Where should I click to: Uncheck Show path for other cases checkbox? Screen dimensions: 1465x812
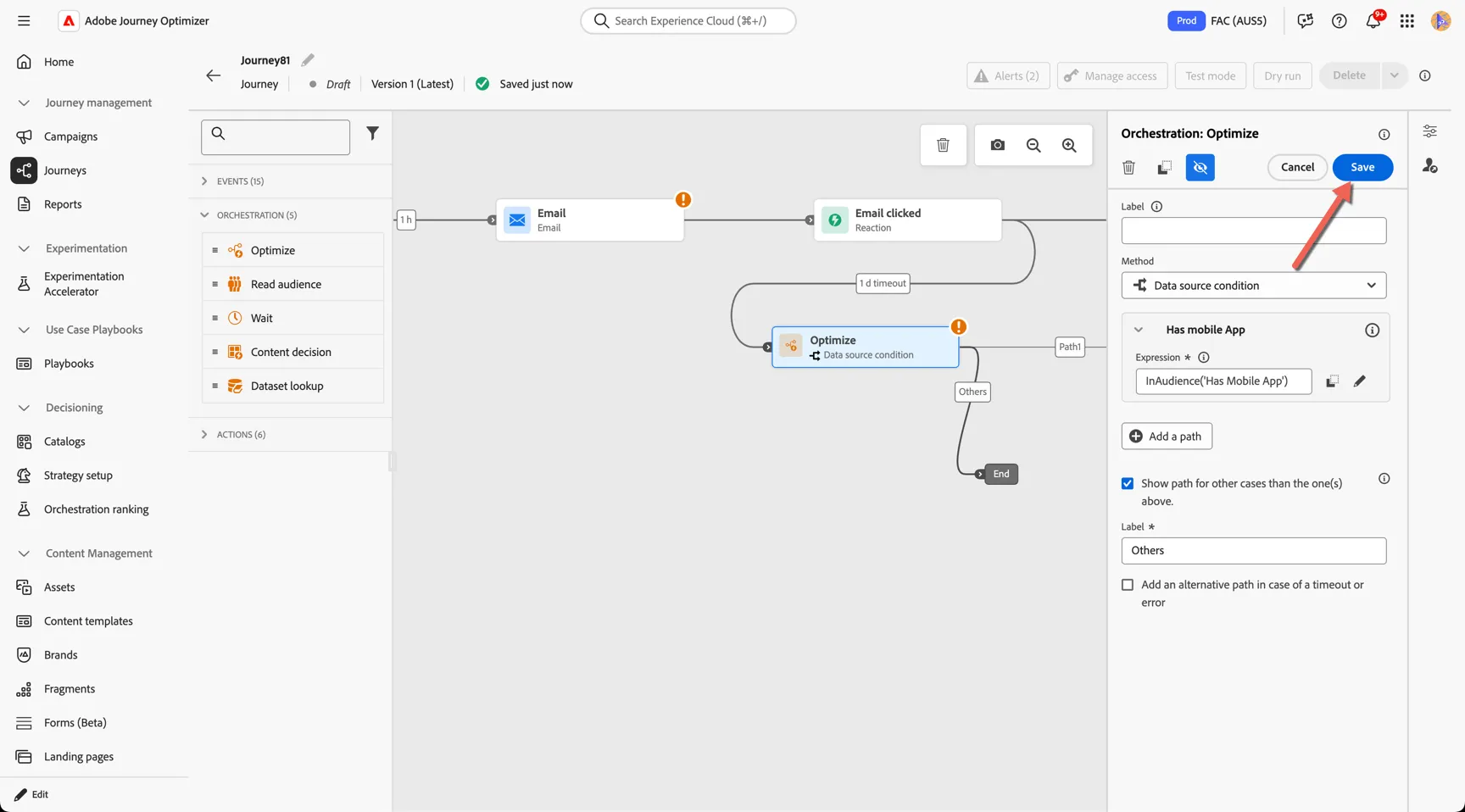pyautogui.click(x=1128, y=483)
